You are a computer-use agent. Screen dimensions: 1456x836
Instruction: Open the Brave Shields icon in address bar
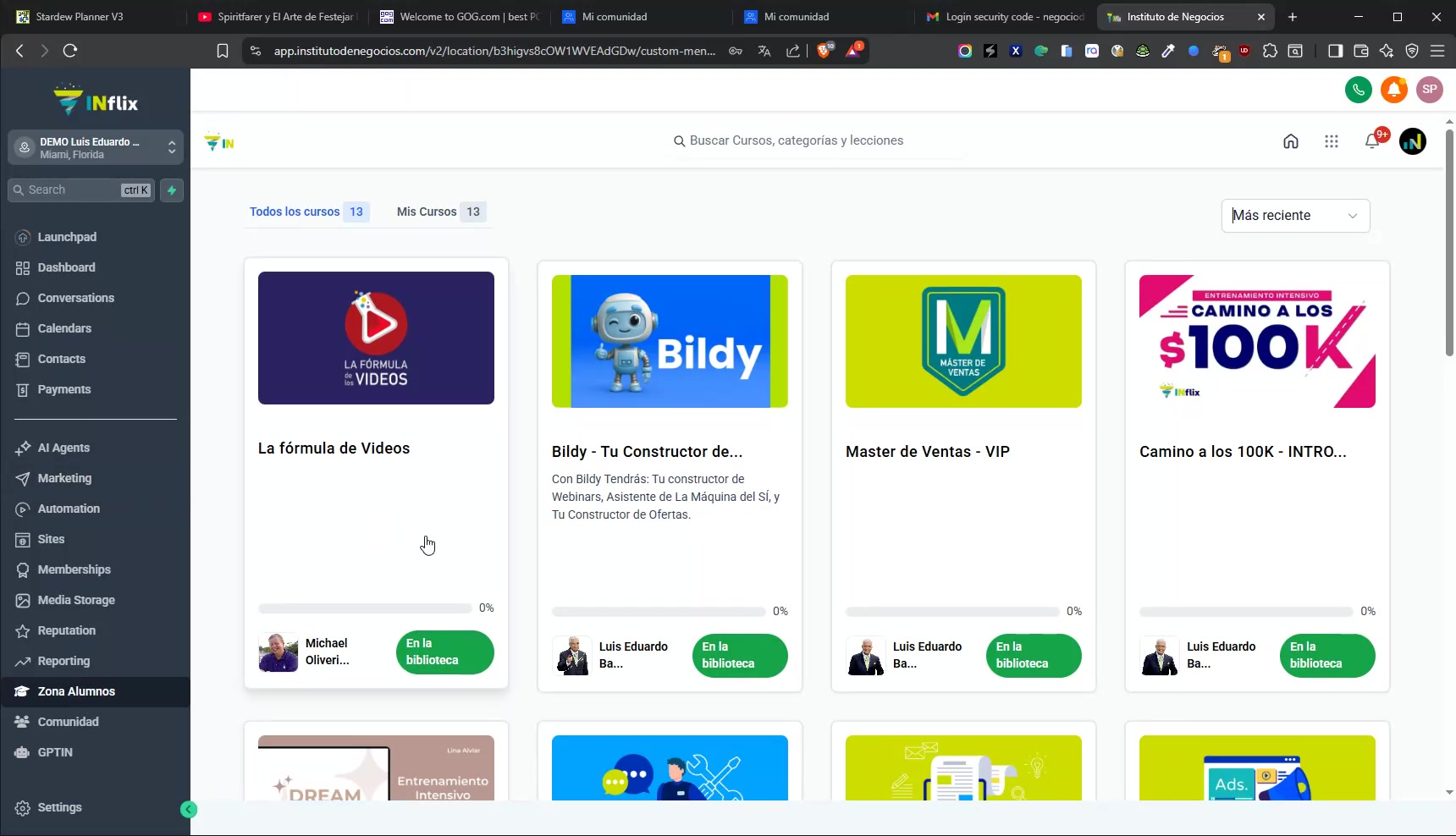(823, 51)
